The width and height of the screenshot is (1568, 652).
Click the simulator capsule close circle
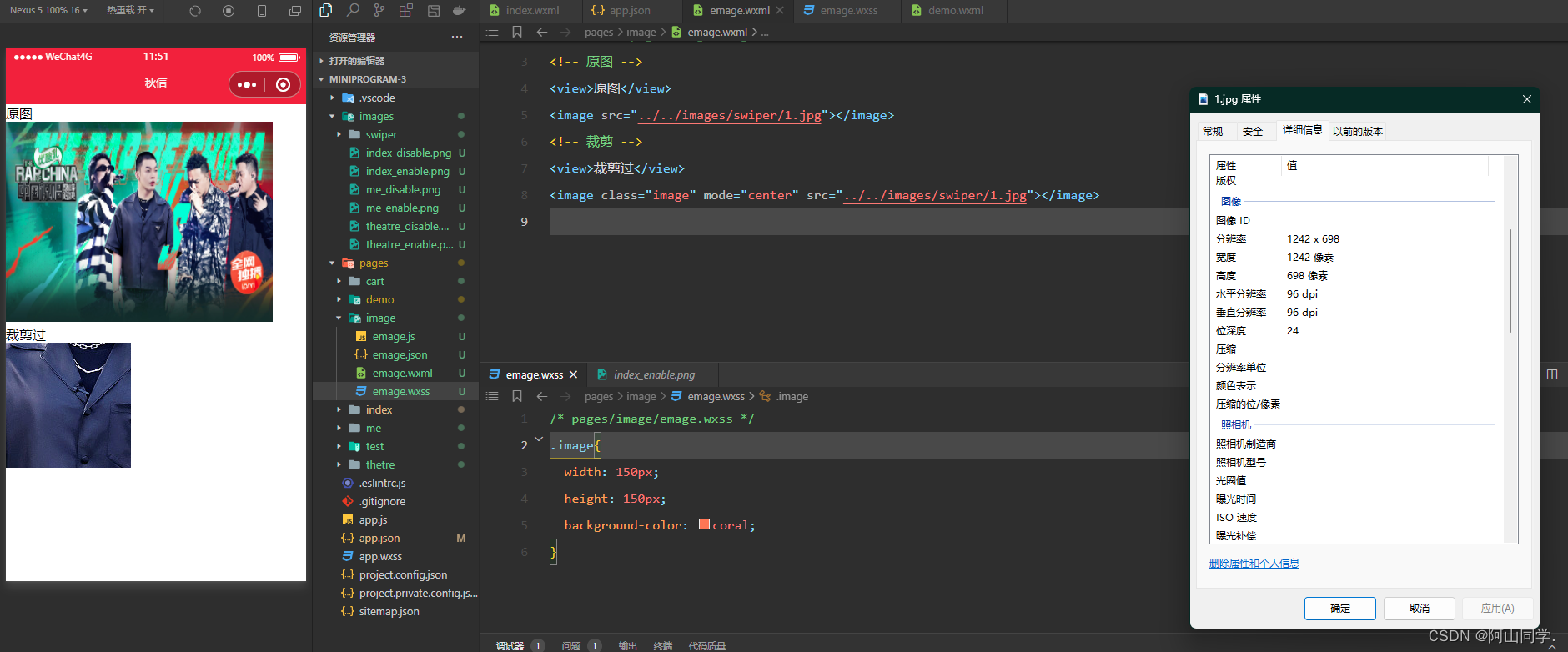coord(284,84)
